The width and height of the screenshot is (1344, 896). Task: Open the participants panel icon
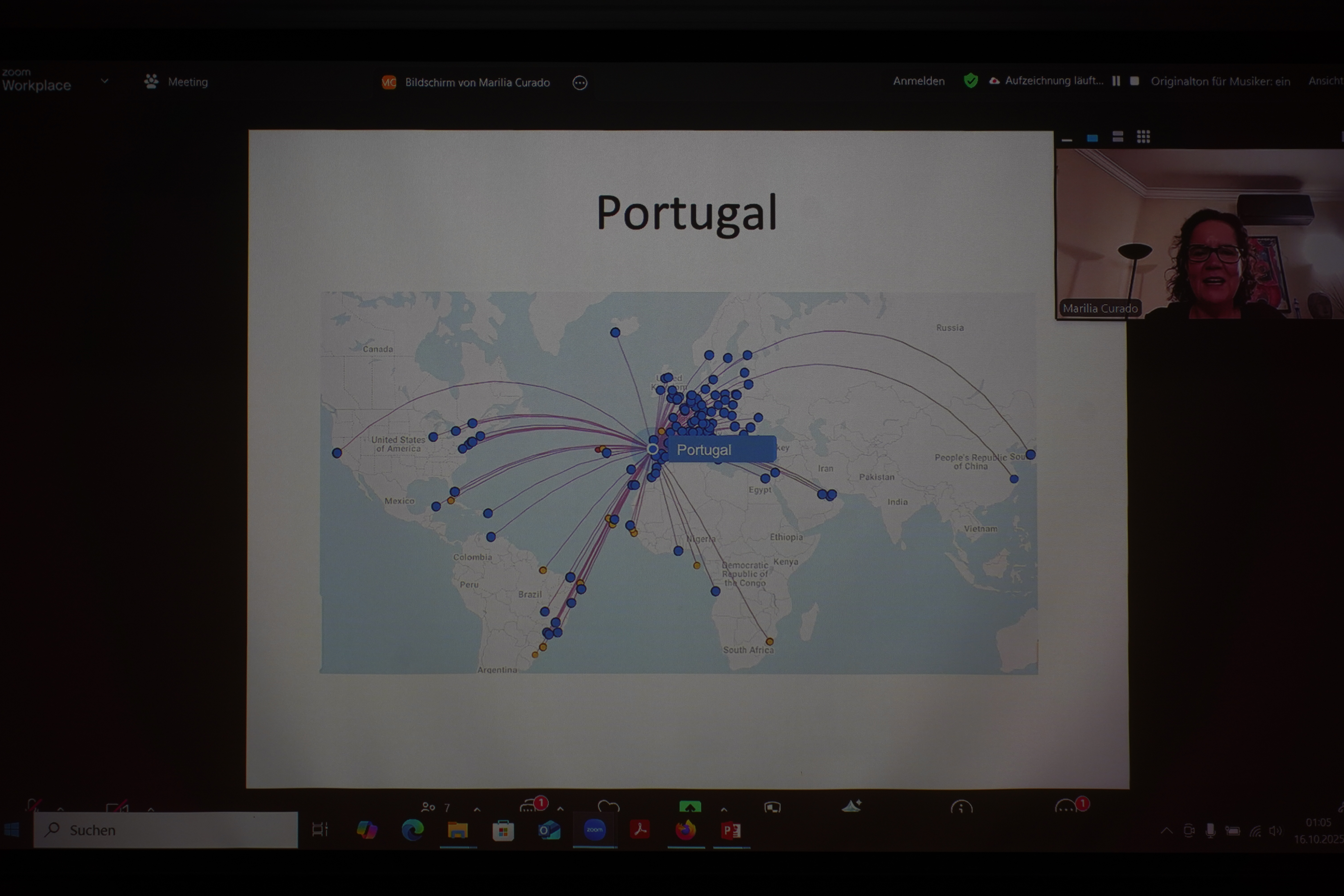coord(428,807)
